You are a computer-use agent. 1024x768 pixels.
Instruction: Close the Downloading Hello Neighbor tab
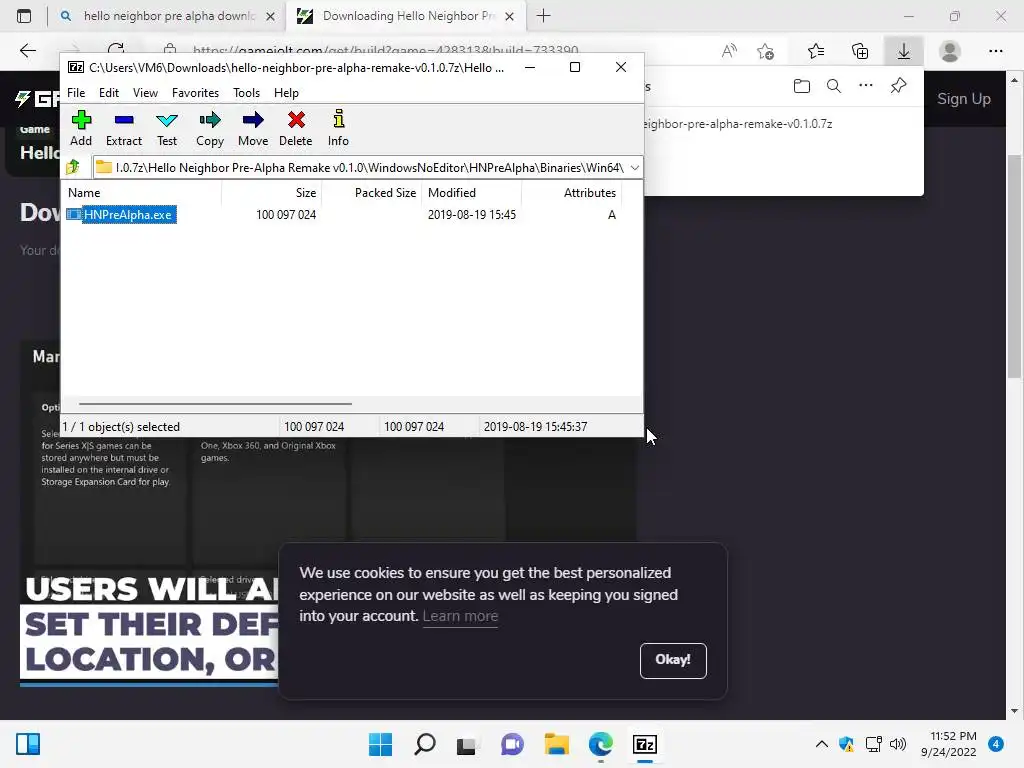[x=510, y=16]
